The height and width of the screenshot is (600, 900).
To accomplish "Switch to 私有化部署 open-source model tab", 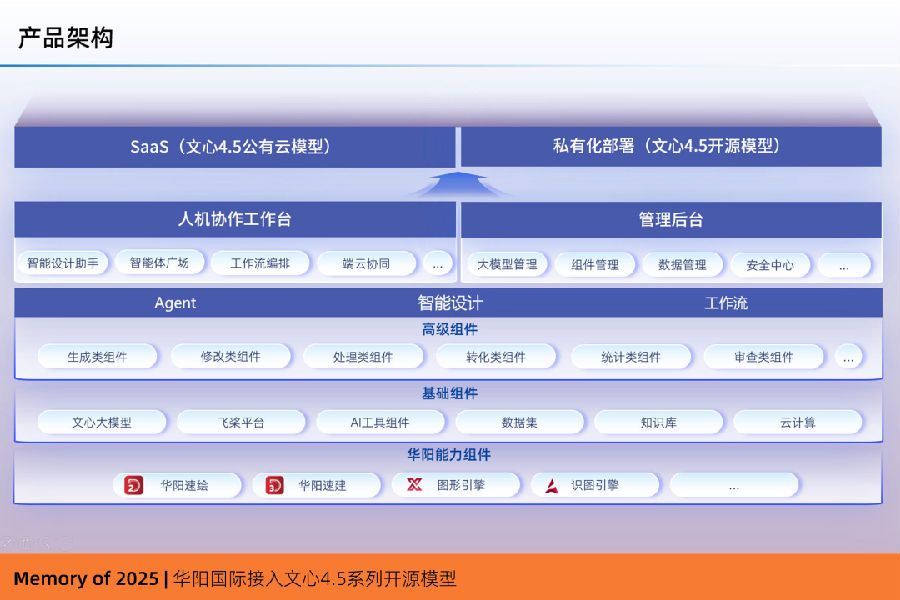I will coord(670,146).
